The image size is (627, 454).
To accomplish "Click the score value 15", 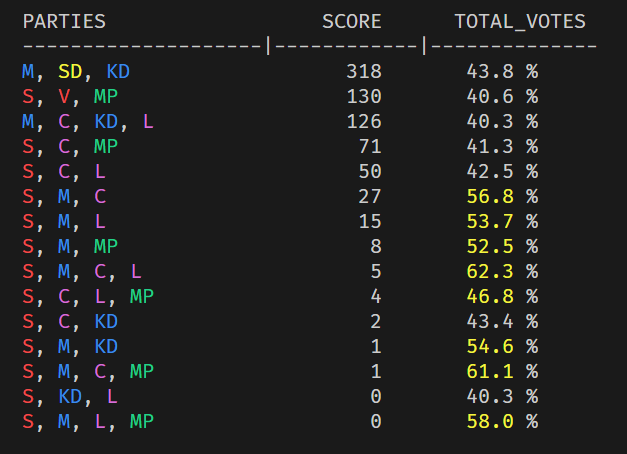I will click(x=370, y=222).
